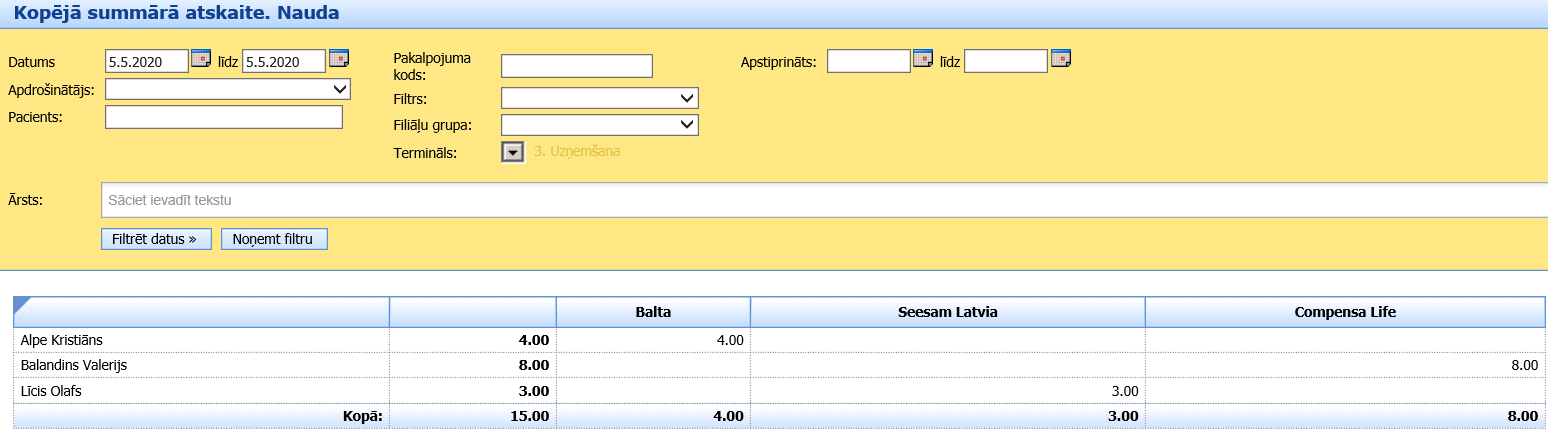Open calendar for Apstiprināts start date
The image size is (1548, 430).
922,58
